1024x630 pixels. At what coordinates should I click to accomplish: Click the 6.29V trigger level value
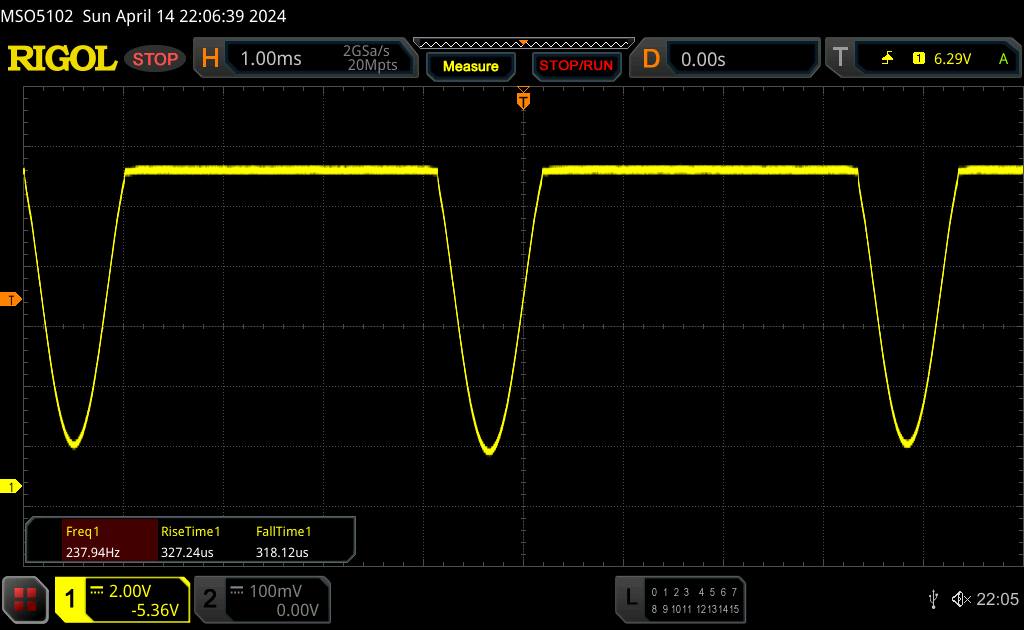click(952, 59)
